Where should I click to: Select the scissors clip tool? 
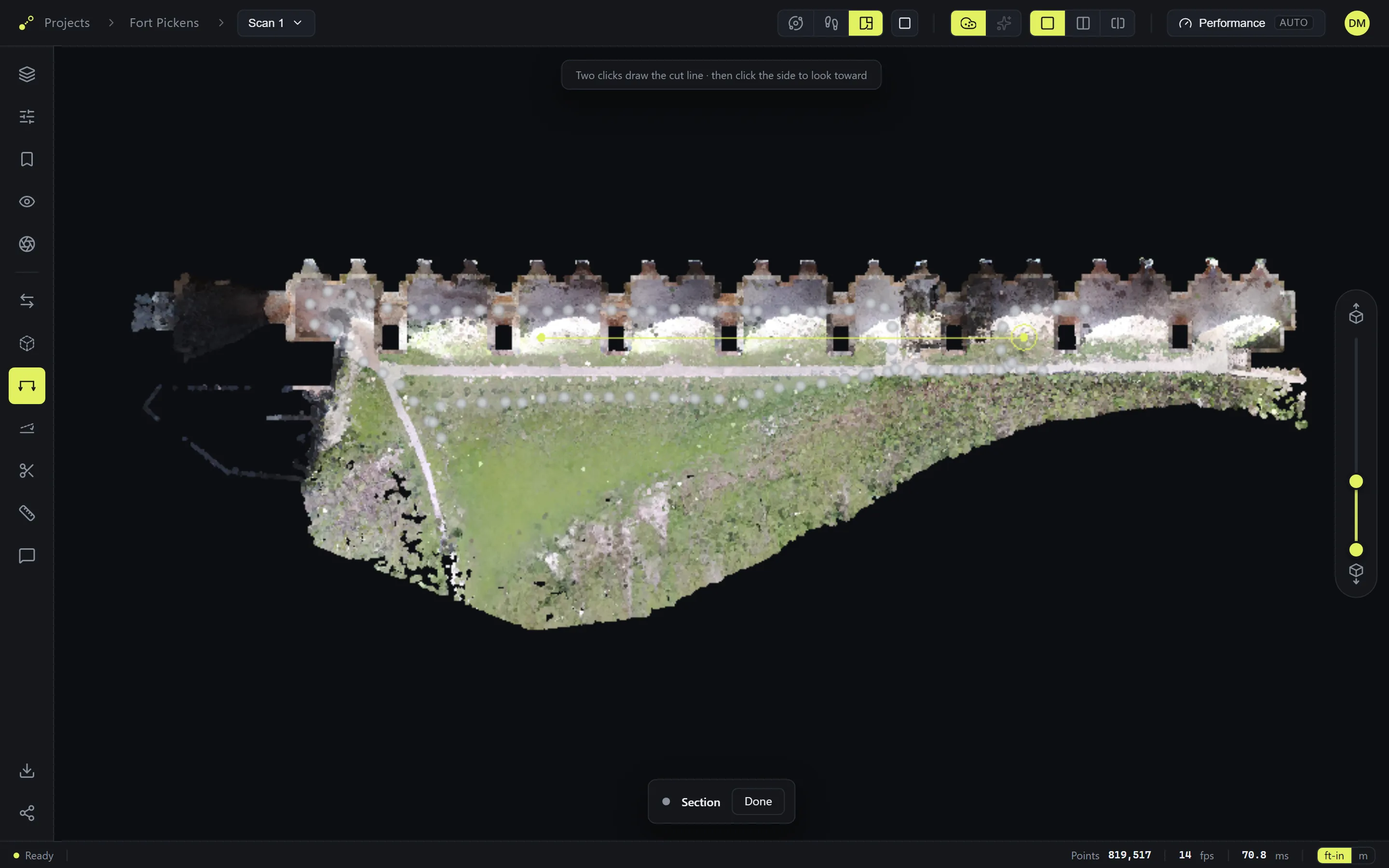click(x=27, y=471)
